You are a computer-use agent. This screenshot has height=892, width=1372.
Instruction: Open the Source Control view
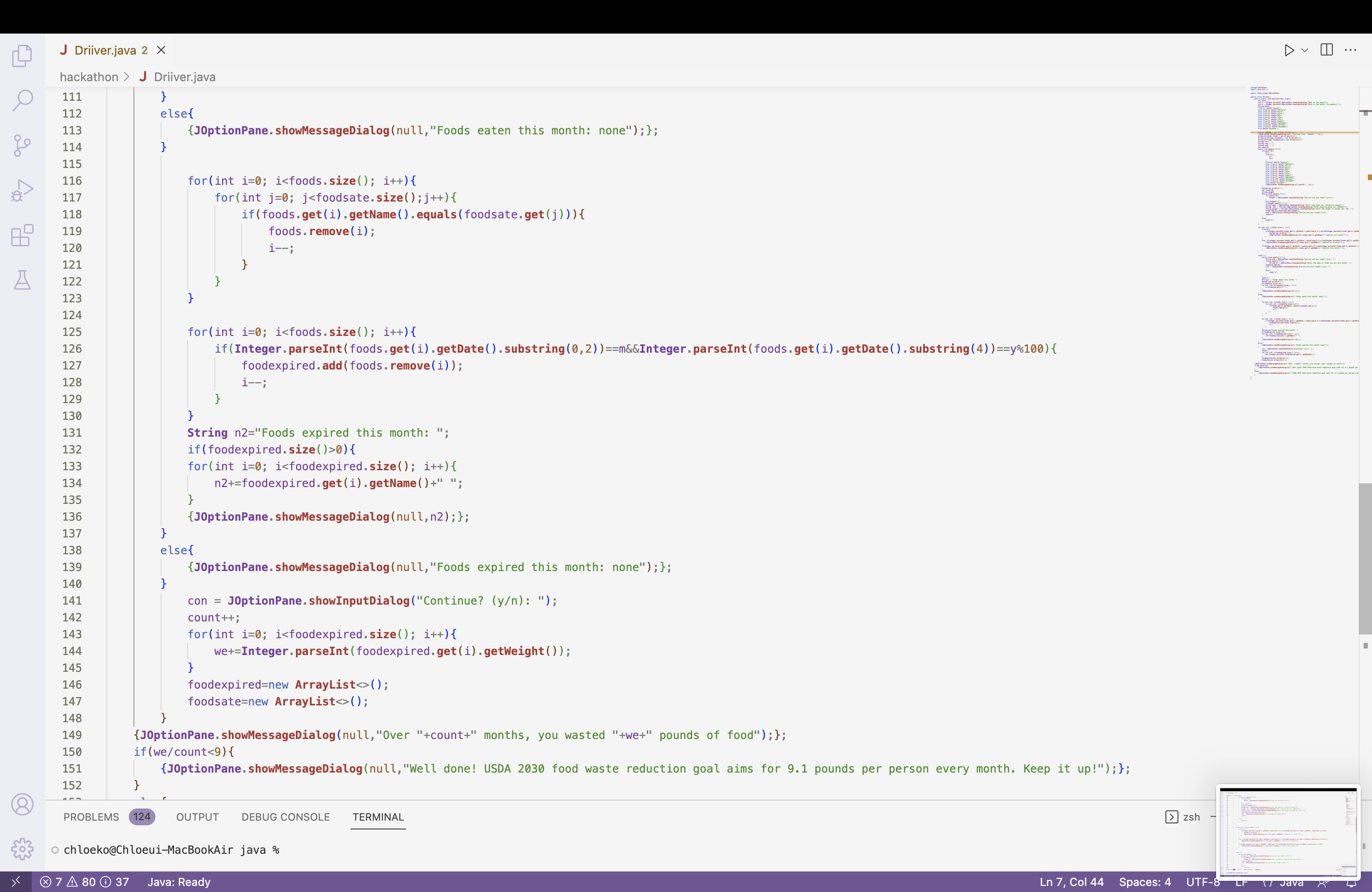click(22, 145)
